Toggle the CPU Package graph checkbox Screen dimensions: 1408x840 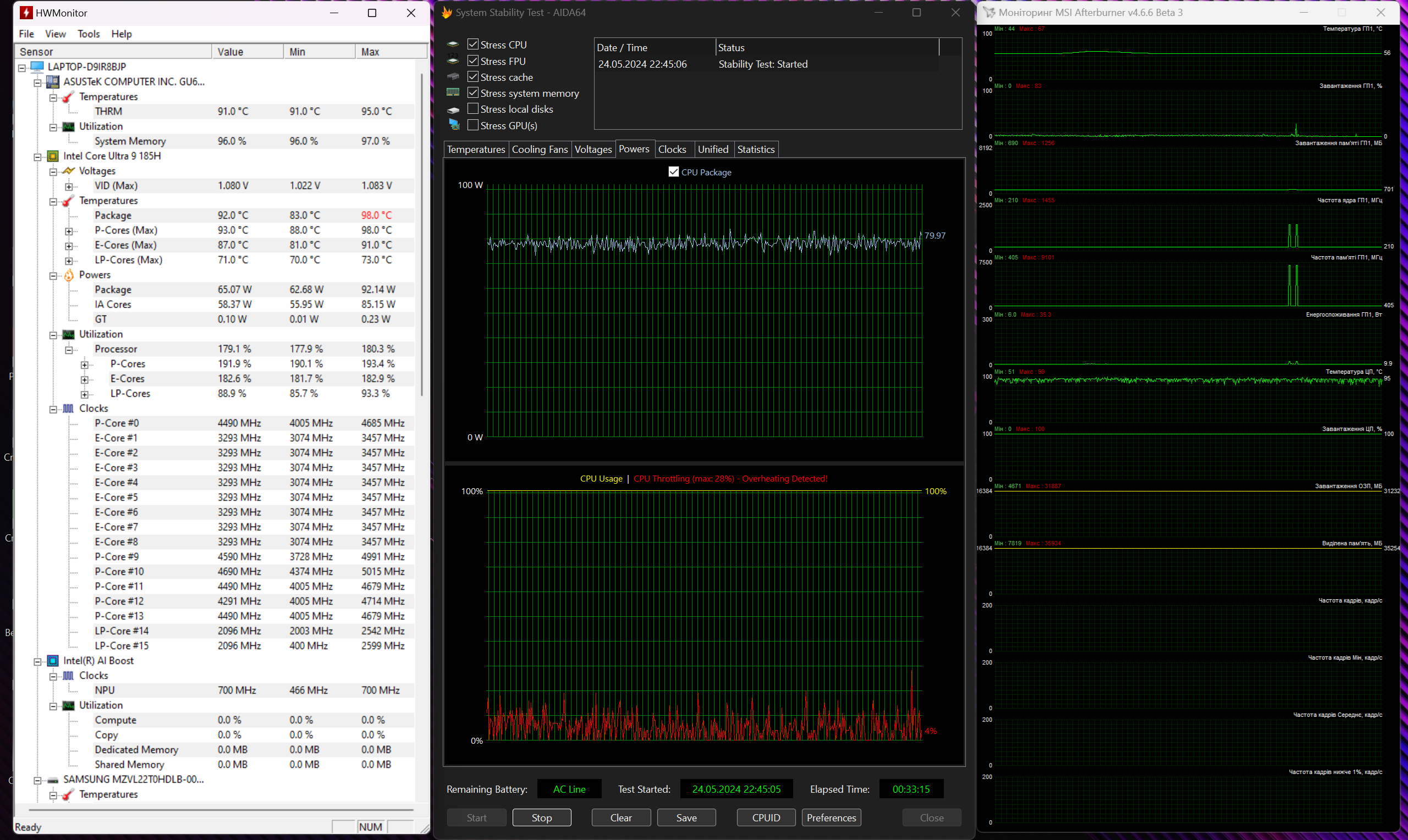(x=674, y=172)
